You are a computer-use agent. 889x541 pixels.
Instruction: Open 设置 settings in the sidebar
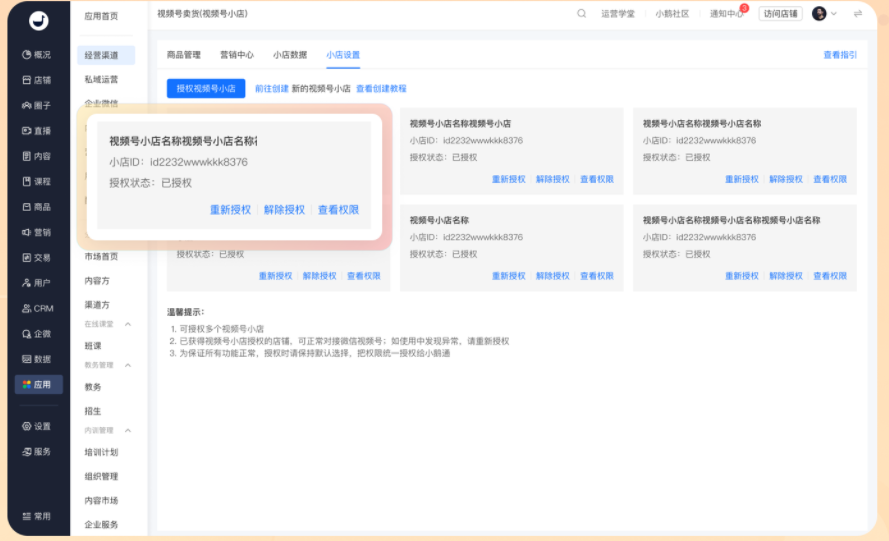pos(37,426)
